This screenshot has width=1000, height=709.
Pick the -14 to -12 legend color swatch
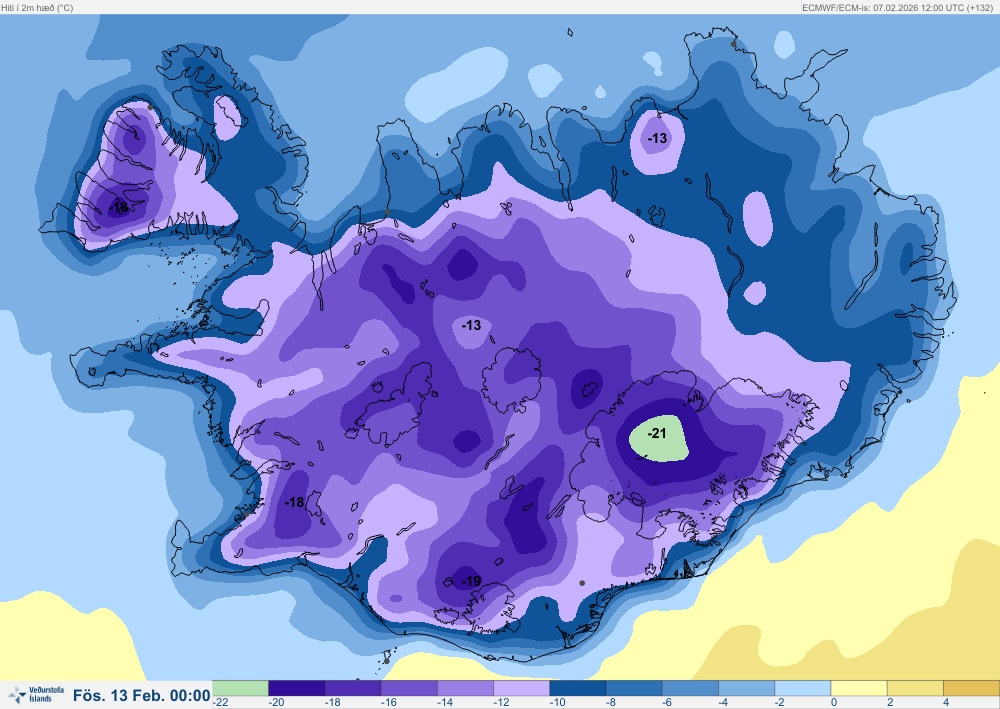click(466, 688)
